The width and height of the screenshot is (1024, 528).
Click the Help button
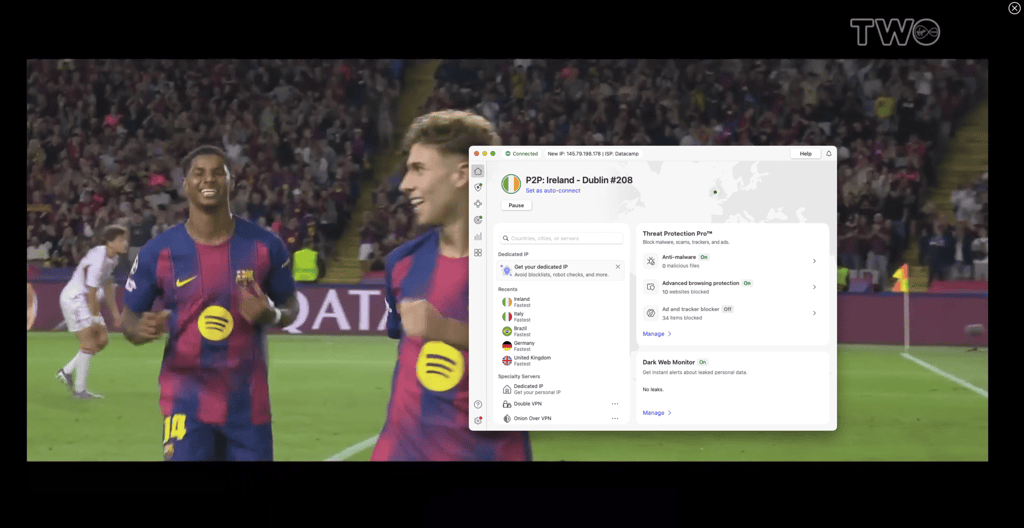[x=805, y=154]
